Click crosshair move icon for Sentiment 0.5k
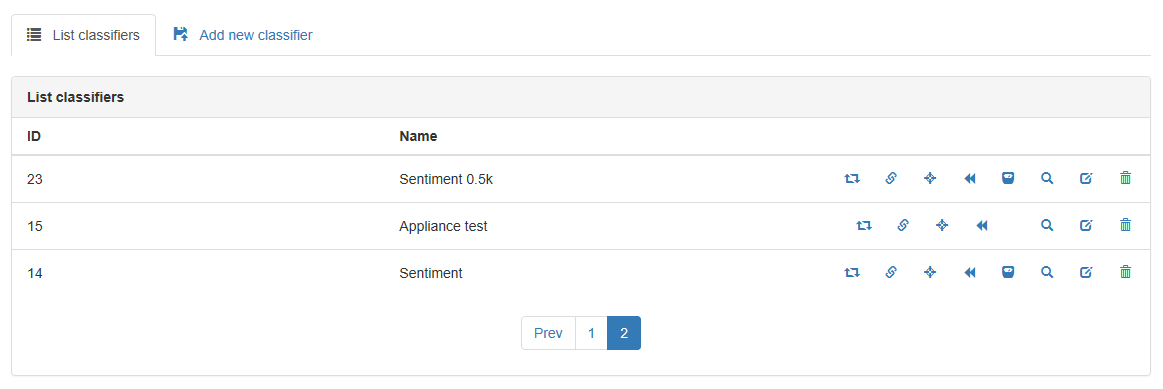The image size is (1163, 389). [x=930, y=178]
